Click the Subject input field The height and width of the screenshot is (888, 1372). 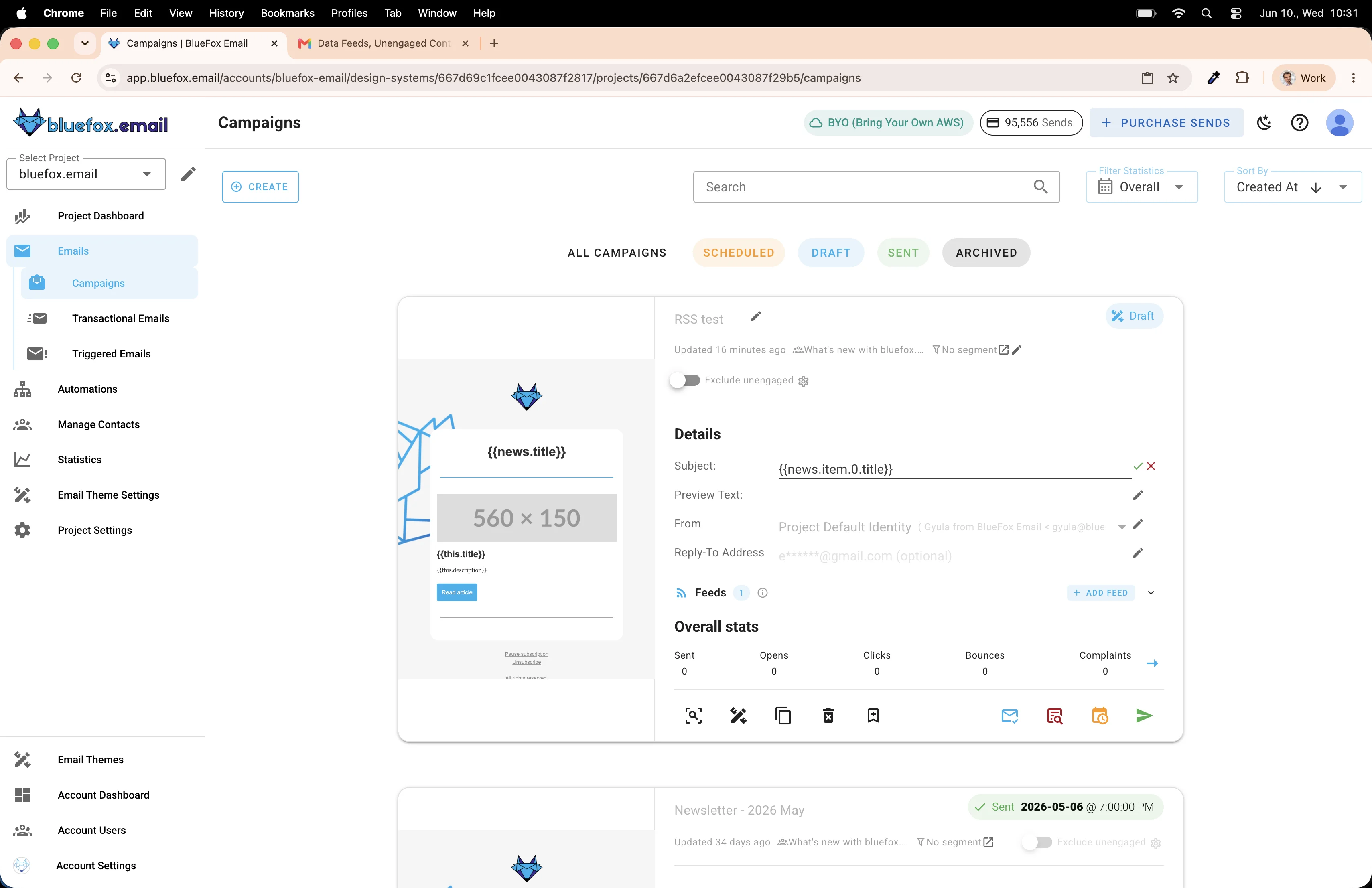coord(954,469)
